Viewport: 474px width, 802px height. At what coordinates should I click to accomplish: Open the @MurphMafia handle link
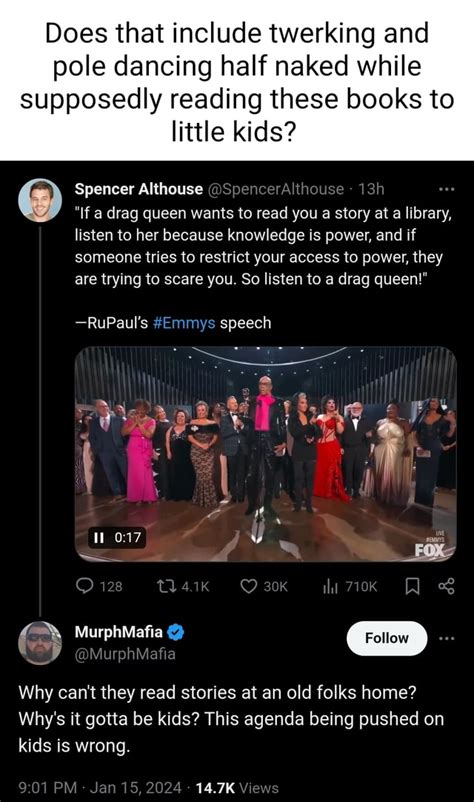tap(125, 654)
